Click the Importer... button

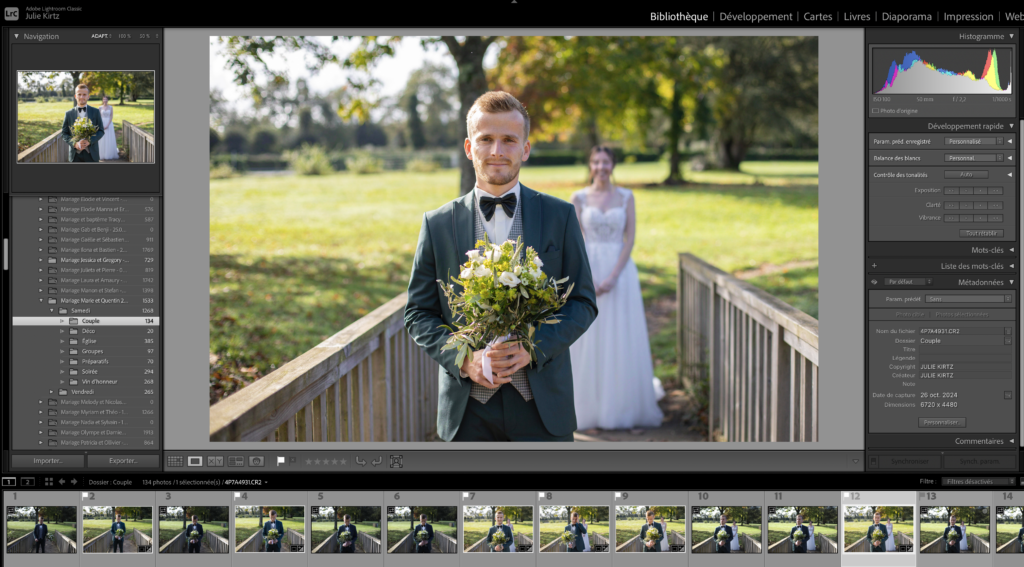[x=48, y=461]
